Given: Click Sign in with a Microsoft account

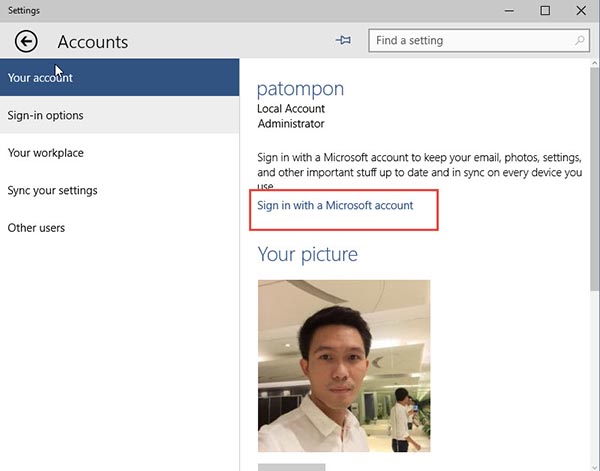Looking at the screenshot, I should pos(335,205).
